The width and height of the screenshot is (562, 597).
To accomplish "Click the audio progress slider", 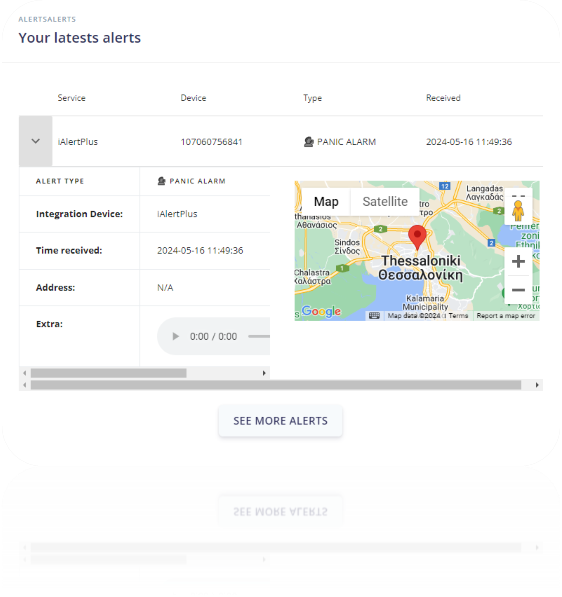I will (x=259, y=337).
